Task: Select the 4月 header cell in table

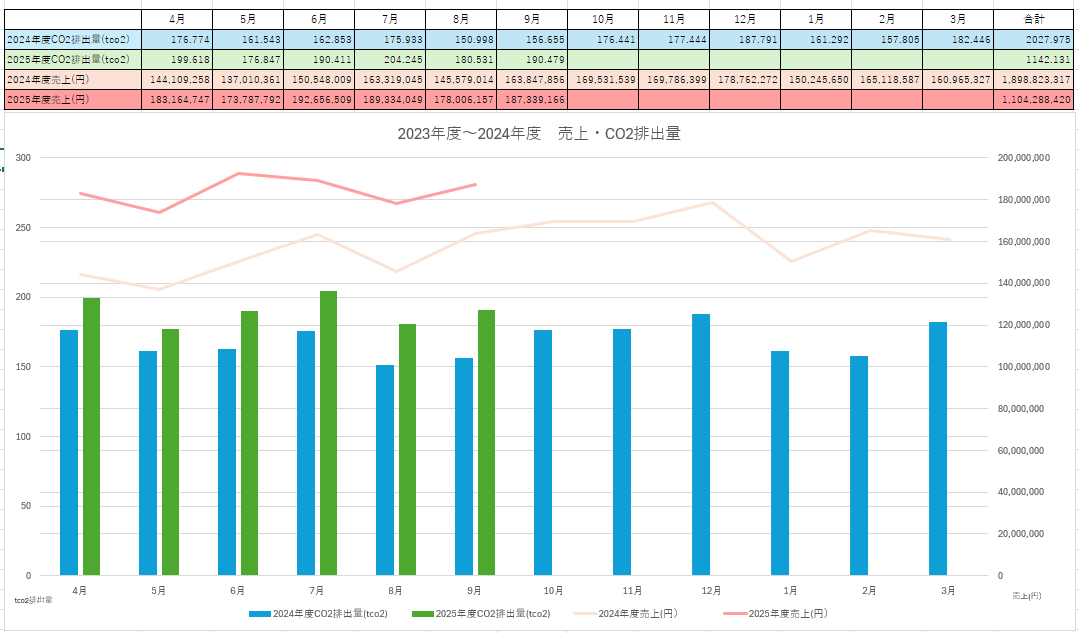Action: point(176,19)
